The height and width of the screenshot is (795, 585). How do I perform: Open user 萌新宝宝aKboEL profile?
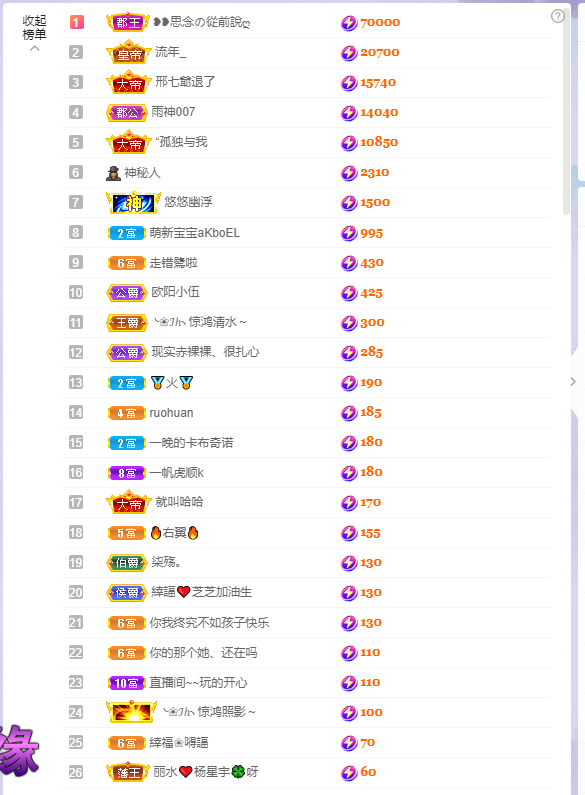pyautogui.click(x=195, y=233)
